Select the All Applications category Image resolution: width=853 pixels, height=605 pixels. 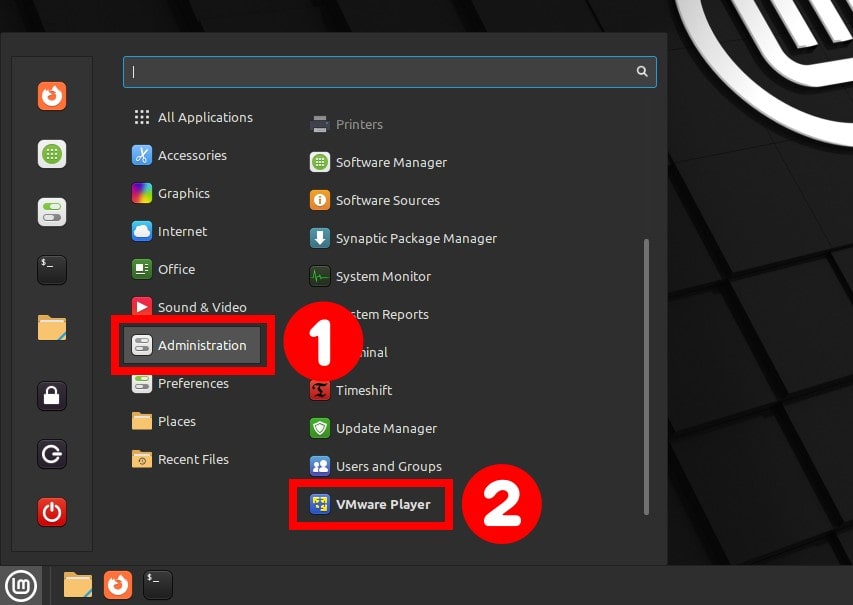pos(193,118)
